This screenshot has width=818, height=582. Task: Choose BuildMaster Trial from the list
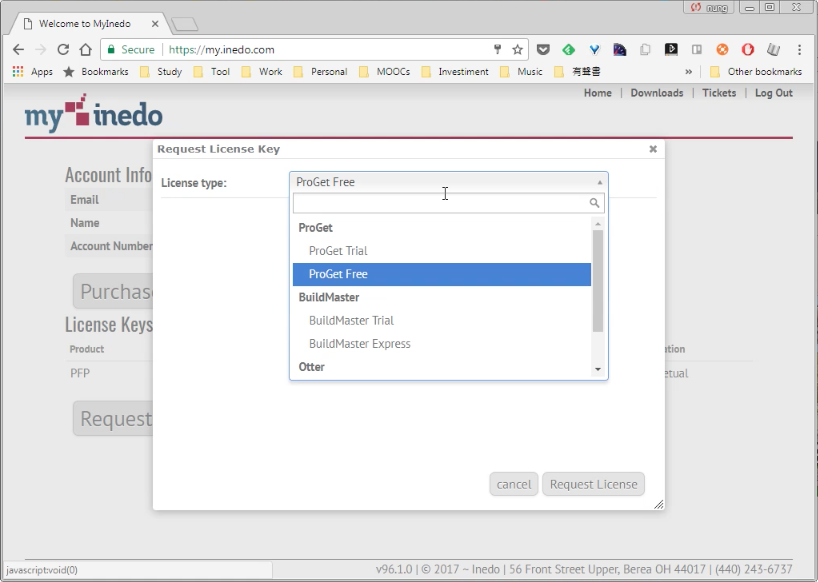point(442,321)
